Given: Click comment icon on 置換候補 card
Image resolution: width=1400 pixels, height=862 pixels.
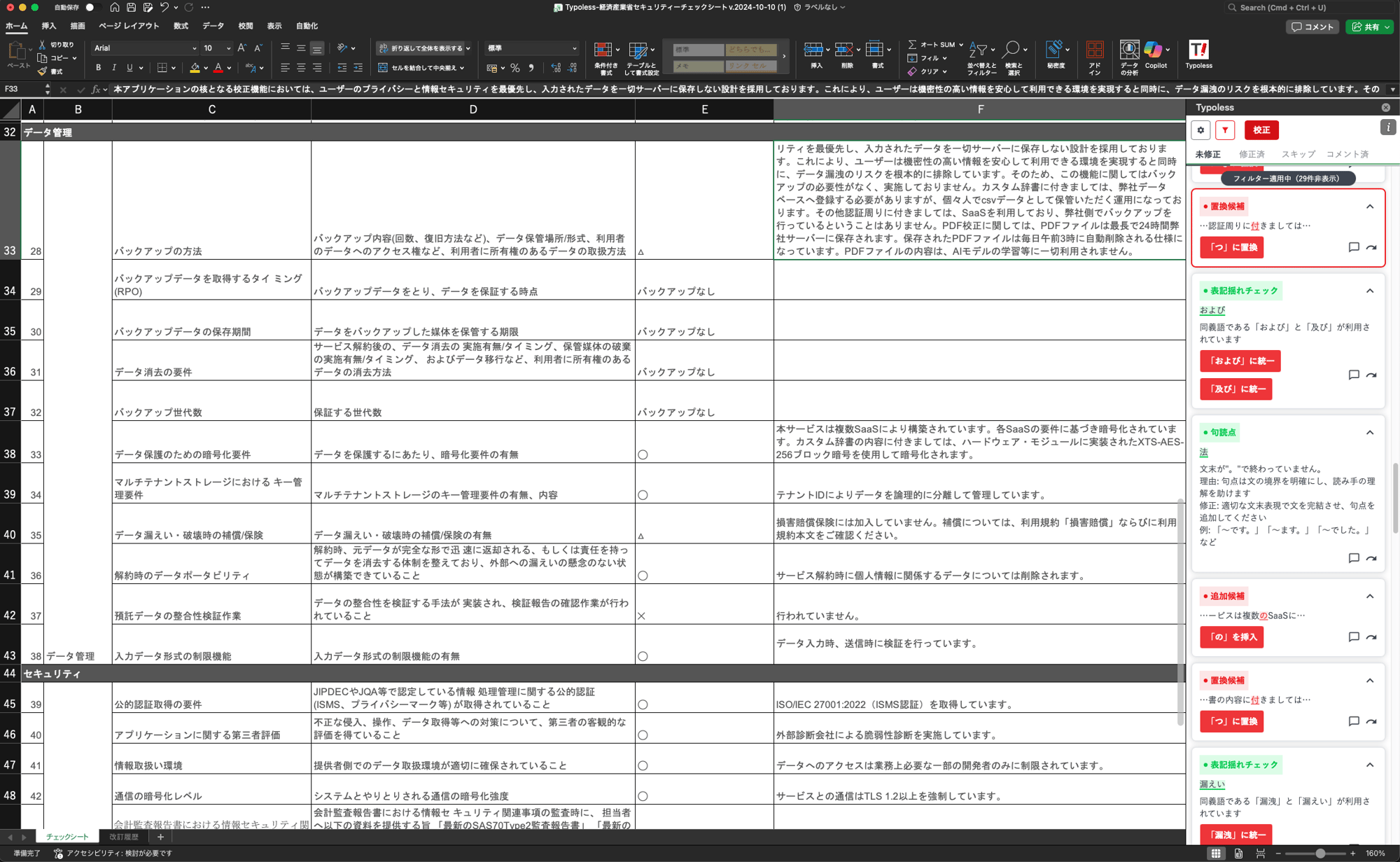Looking at the screenshot, I should 1353,247.
